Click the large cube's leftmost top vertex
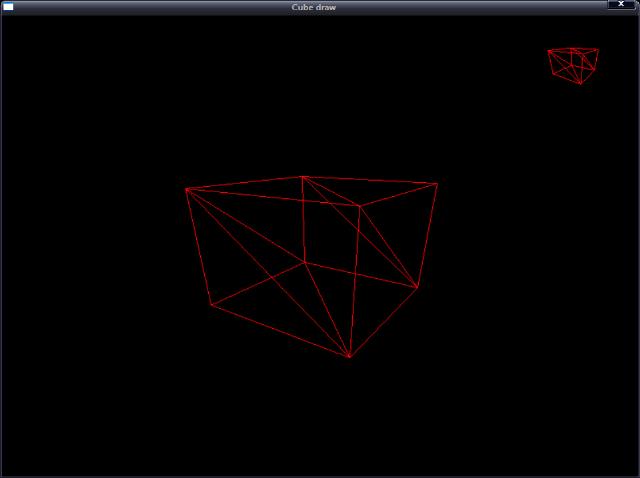This screenshot has width=640, height=478. tap(186, 188)
